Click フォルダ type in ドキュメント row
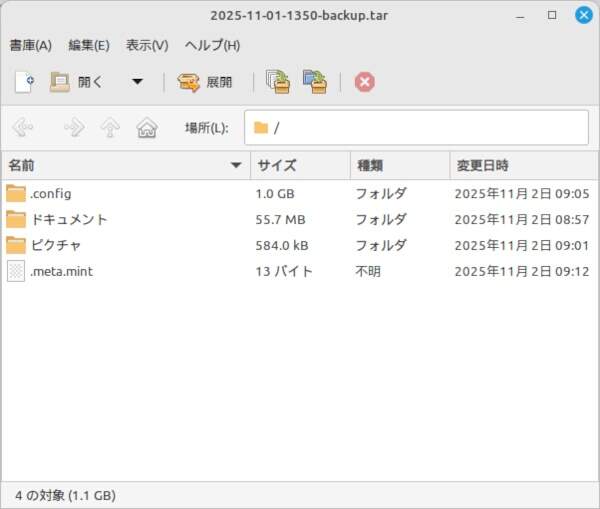Image resolution: width=600 pixels, height=509 pixels. click(x=381, y=220)
